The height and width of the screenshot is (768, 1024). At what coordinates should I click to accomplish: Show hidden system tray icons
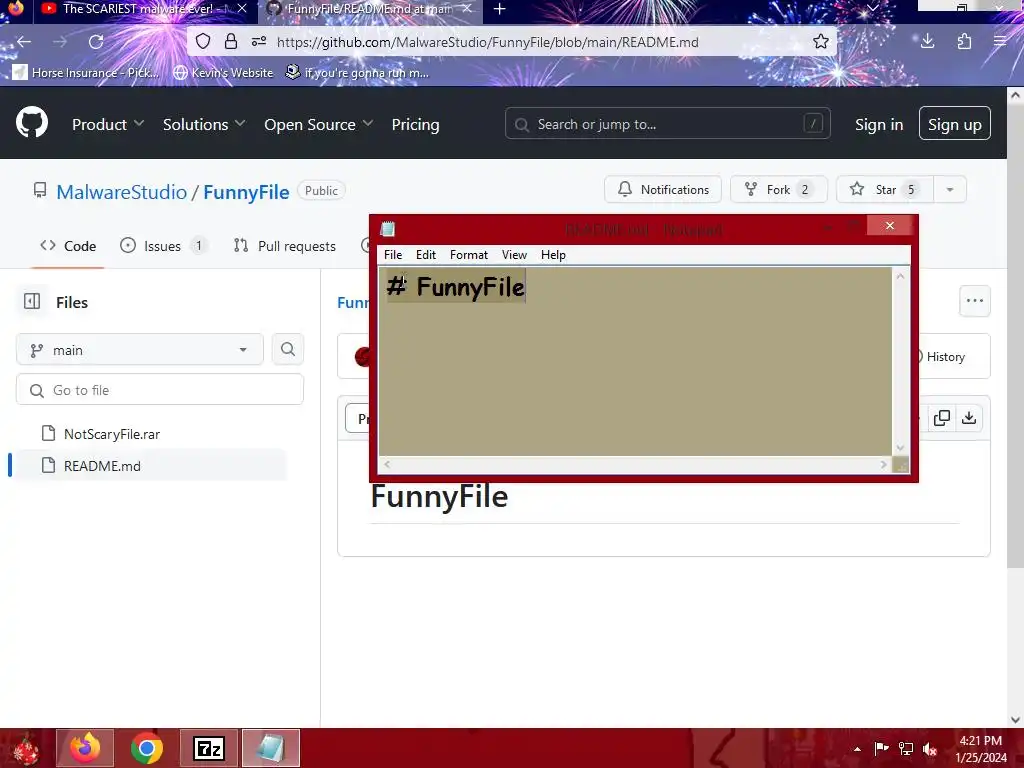pyautogui.click(x=857, y=749)
